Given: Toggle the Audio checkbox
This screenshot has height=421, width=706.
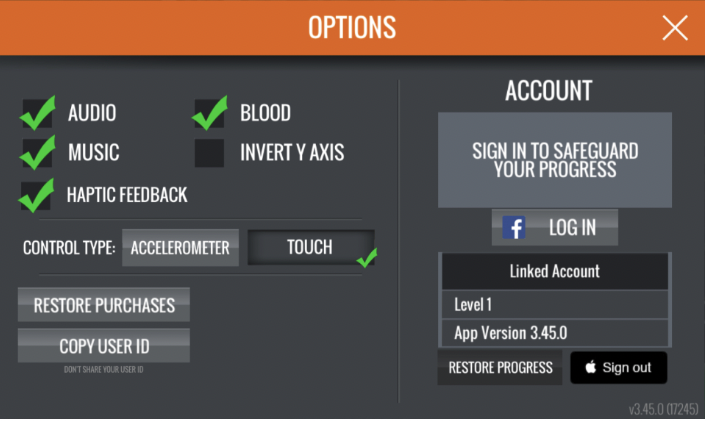Looking at the screenshot, I should 37,113.
